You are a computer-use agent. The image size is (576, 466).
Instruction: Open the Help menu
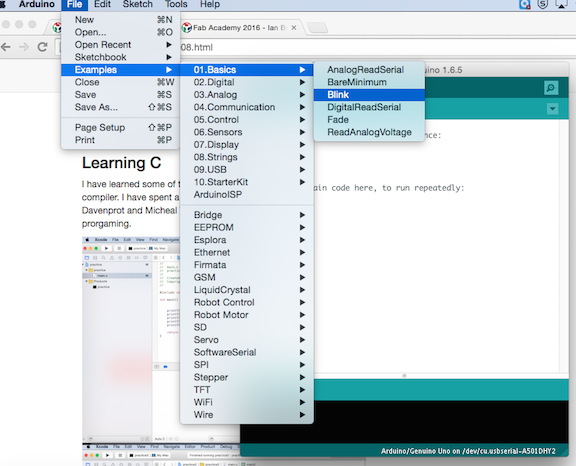click(x=210, y=4)
